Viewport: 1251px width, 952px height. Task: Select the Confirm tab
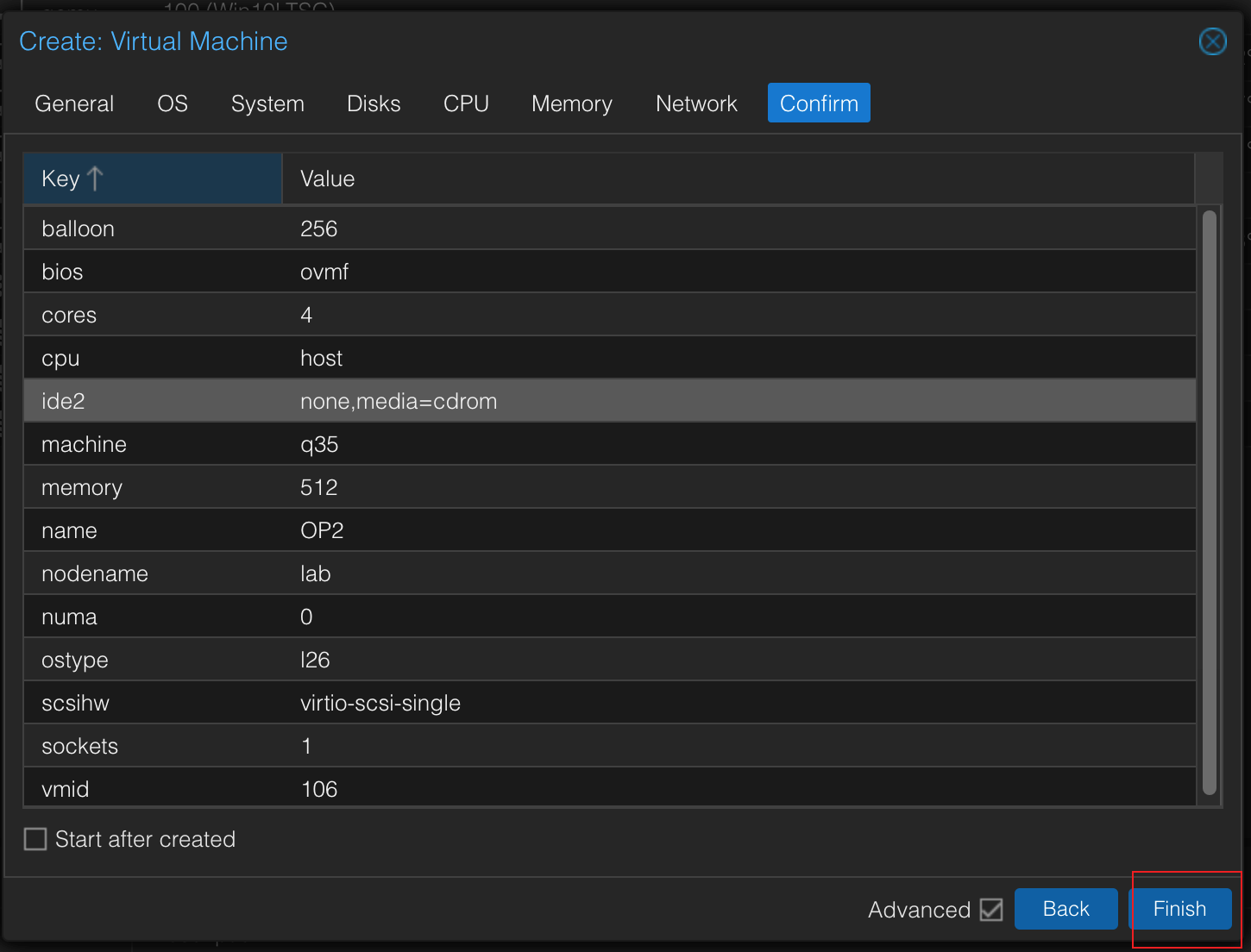click(819, 103)
